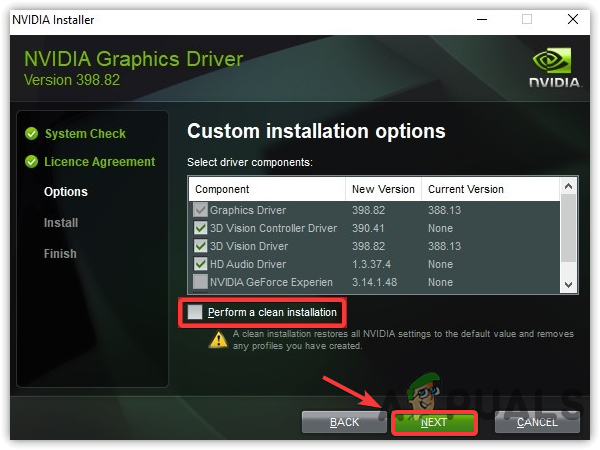The width and height of the screenshot is (600, 450).
Task: Click the Graphics Driver 388.13 current version
Action: (444, 210)
